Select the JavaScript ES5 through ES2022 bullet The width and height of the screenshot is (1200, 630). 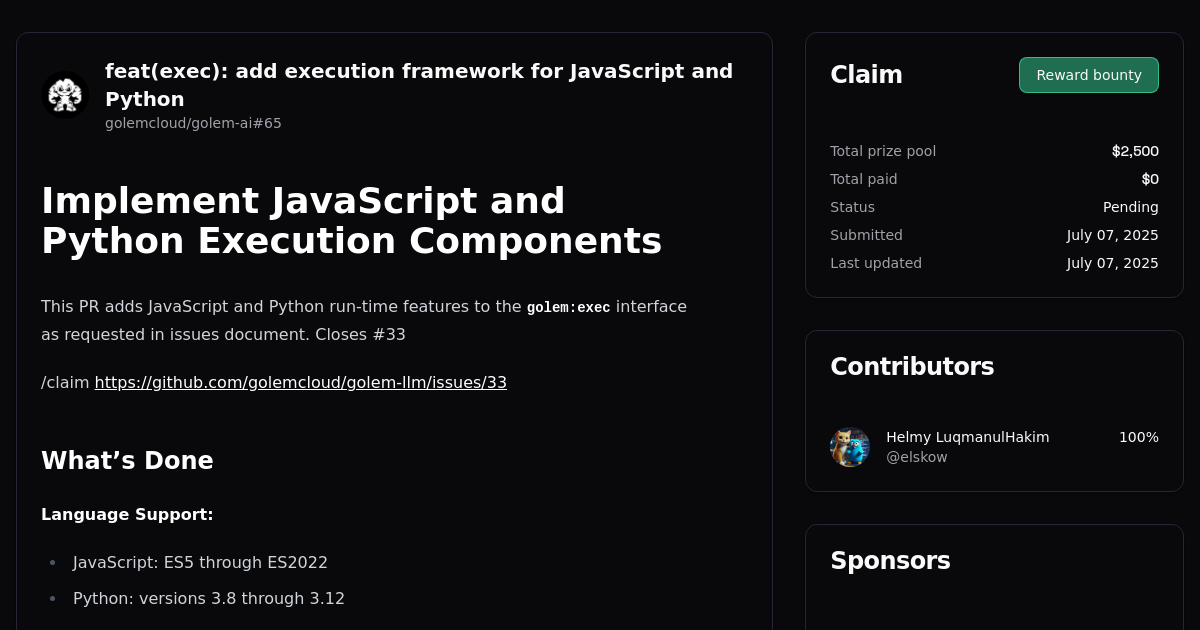pos(200,562)
